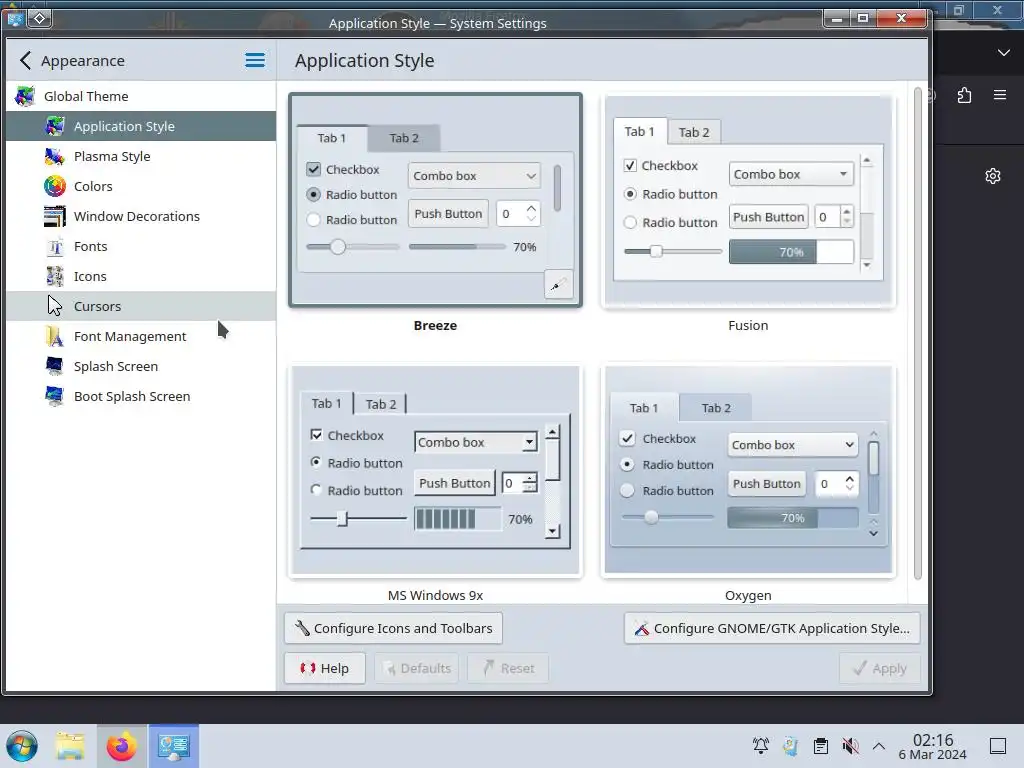The height and width of the screenshot is (768, 1024).
Task: Select the second Radio button in Breeze preview
Action: [313, 220]
